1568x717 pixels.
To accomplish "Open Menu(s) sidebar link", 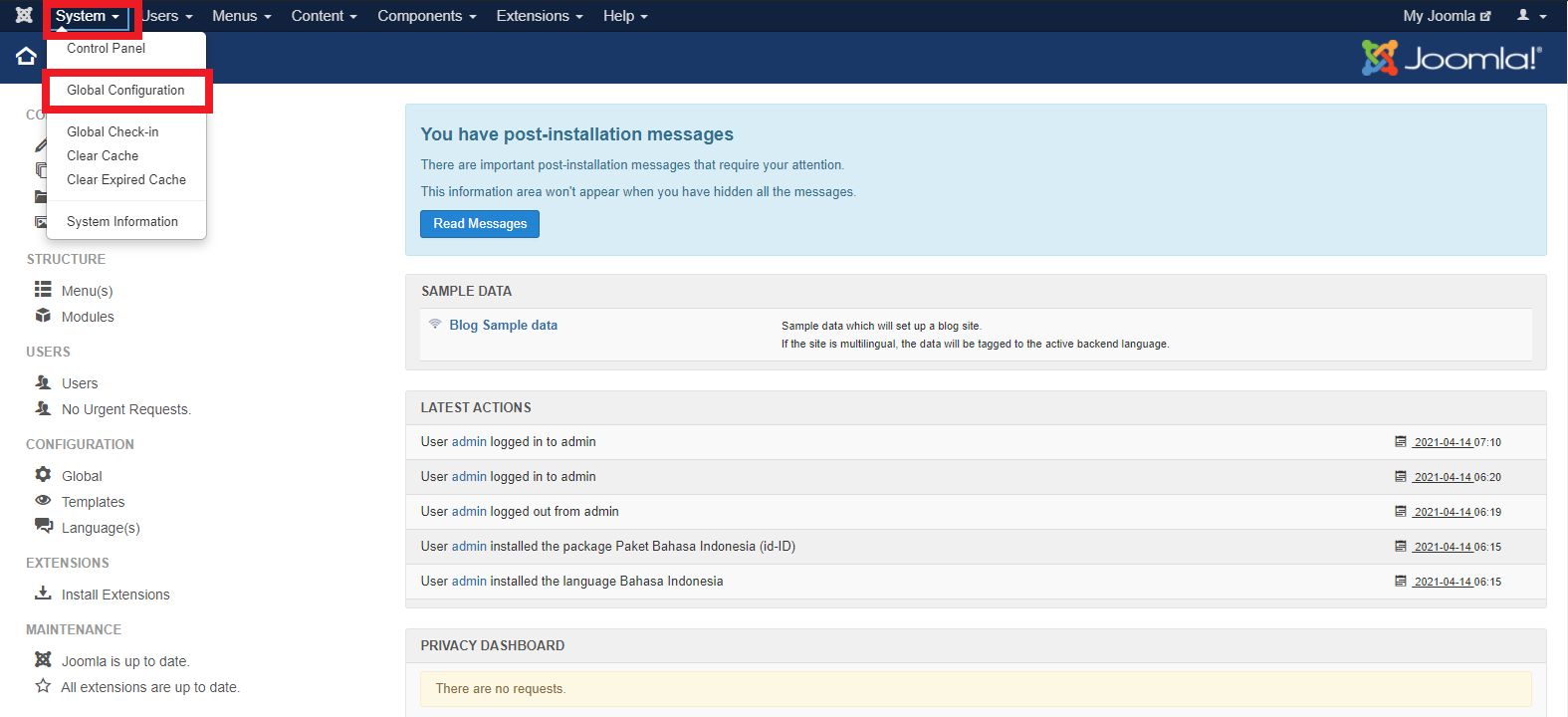I will tap(88, 291).
